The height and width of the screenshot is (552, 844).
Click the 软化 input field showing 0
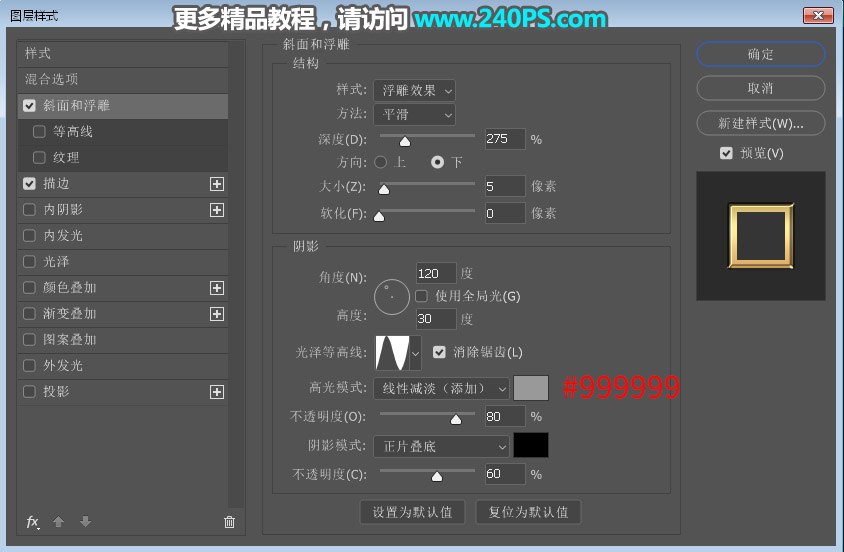[x=505, y=213]
